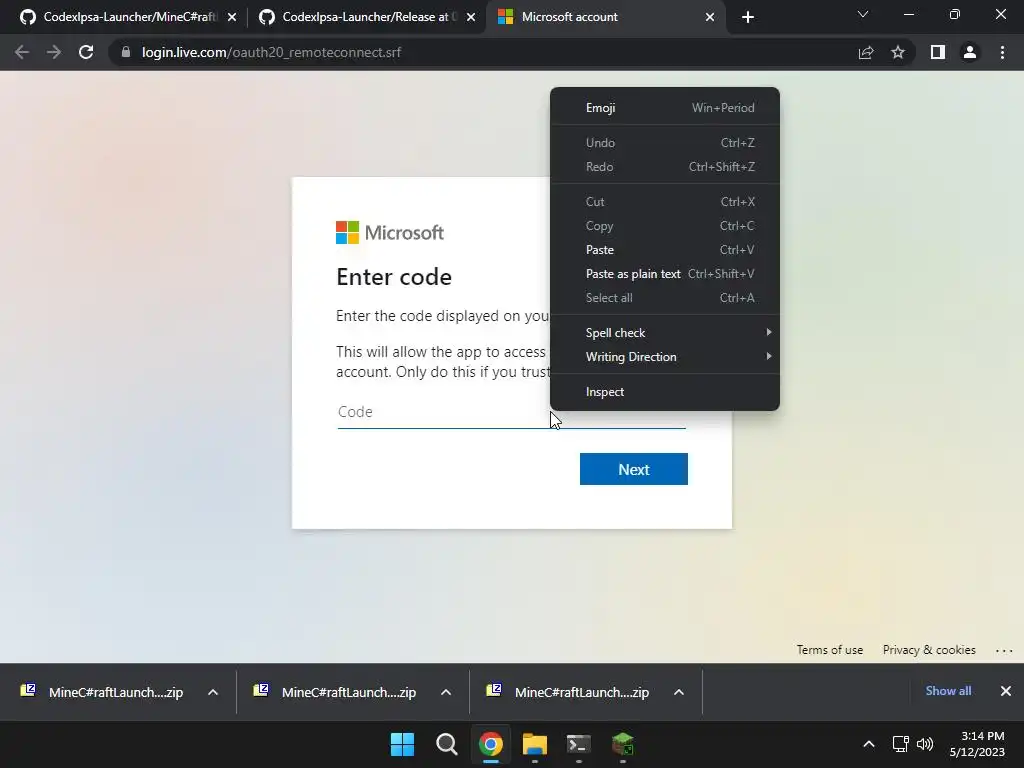Open the browser side panel icon

point(938,52)
